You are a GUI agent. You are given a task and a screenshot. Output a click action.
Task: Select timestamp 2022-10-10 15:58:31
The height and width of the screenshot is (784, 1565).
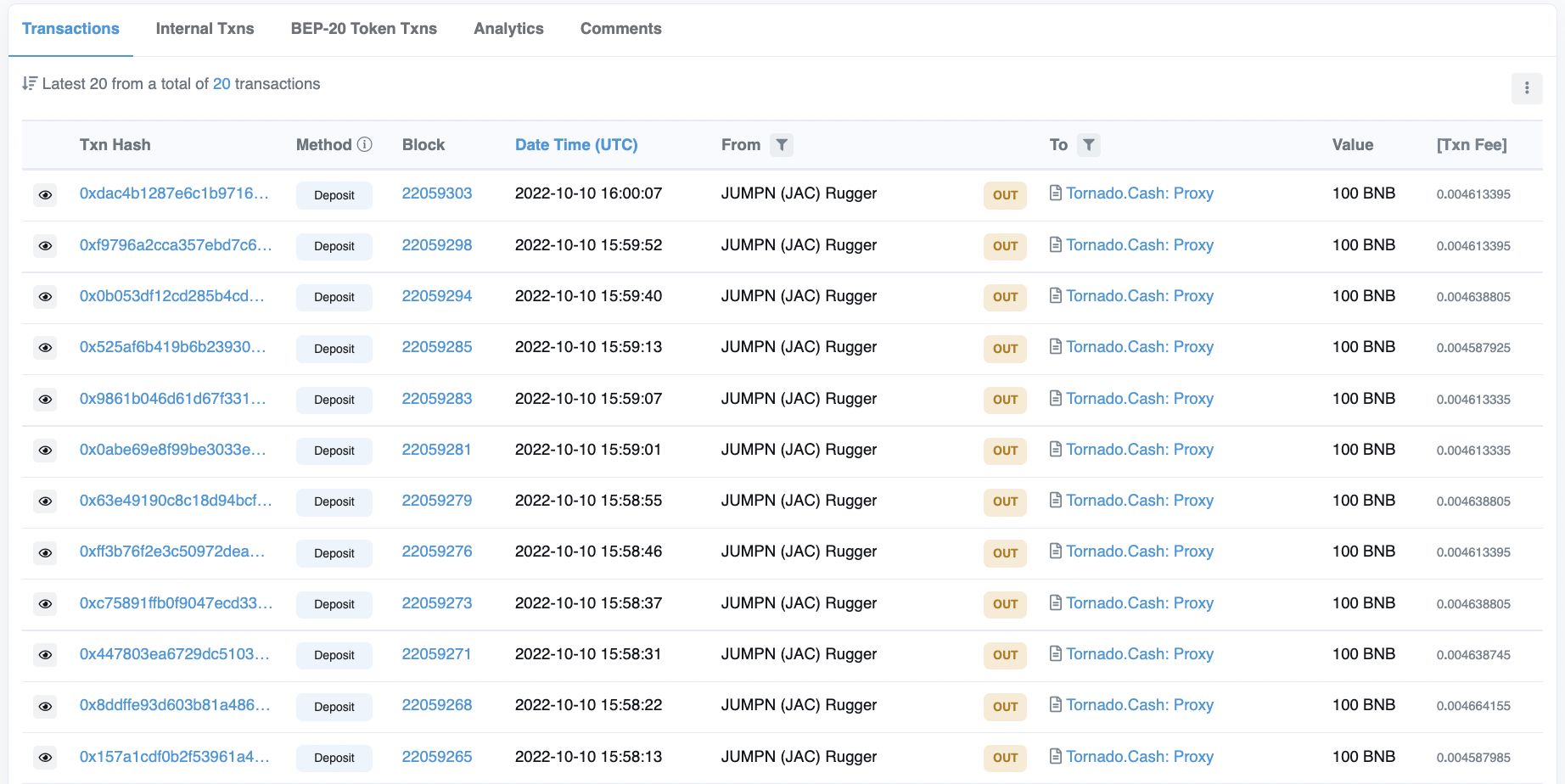coord(588,654)
